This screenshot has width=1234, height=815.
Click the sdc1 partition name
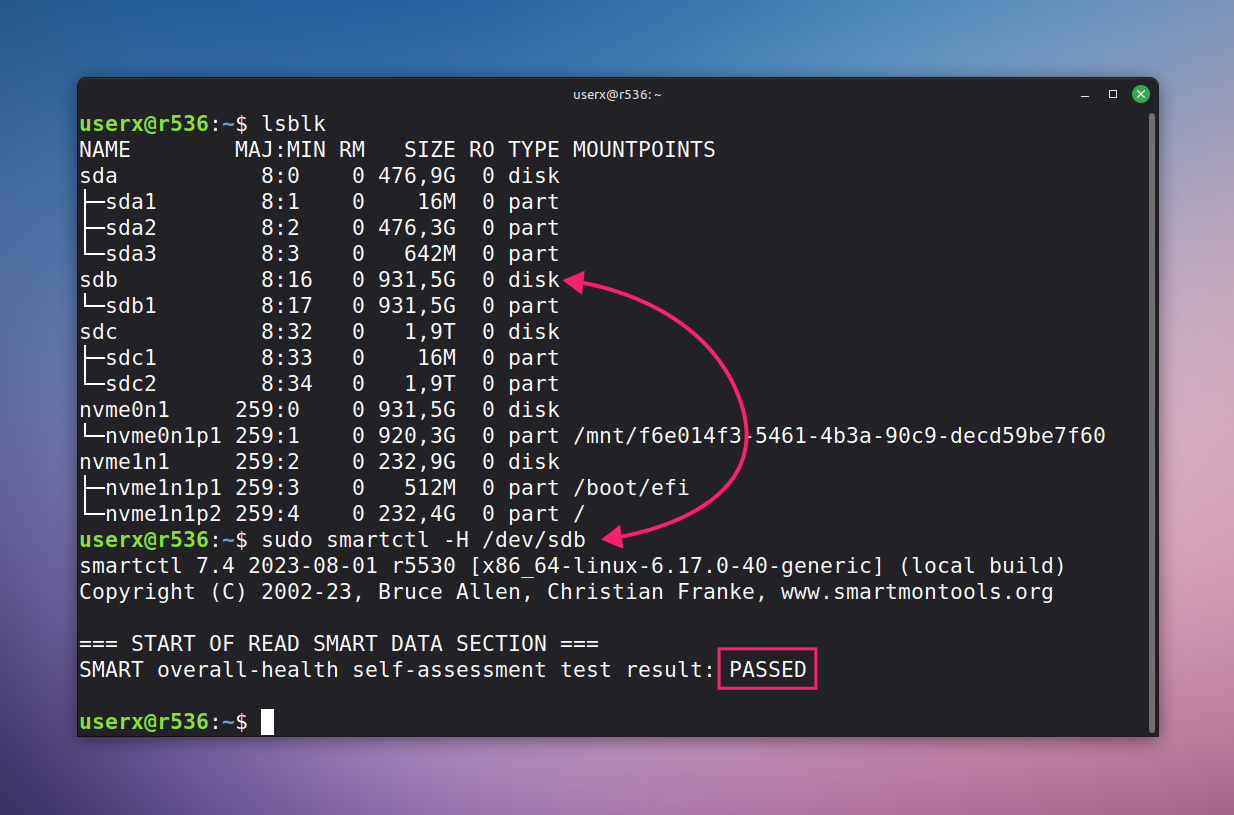(131, 358)
